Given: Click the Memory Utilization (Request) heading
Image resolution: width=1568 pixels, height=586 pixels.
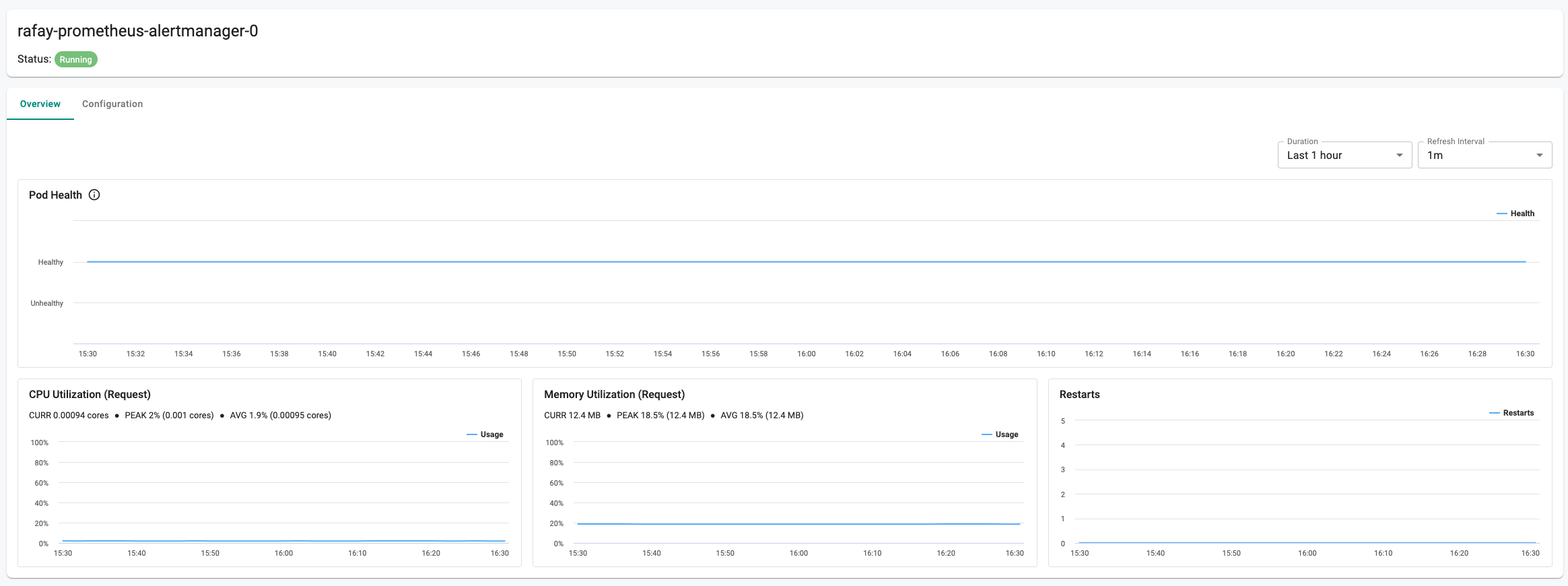Looking at the screenshot, I should pyautogui.click(x=614, y=394).
